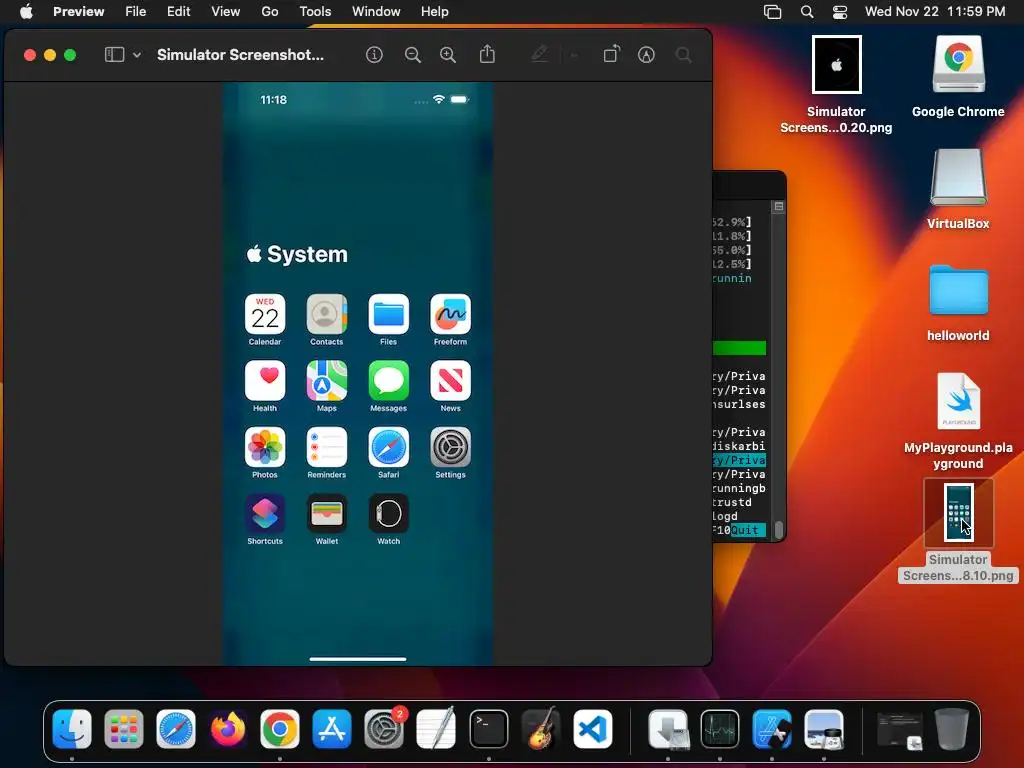
Task: Open Visual Studio Code from the Dock
Action: (x=593, y=728)
